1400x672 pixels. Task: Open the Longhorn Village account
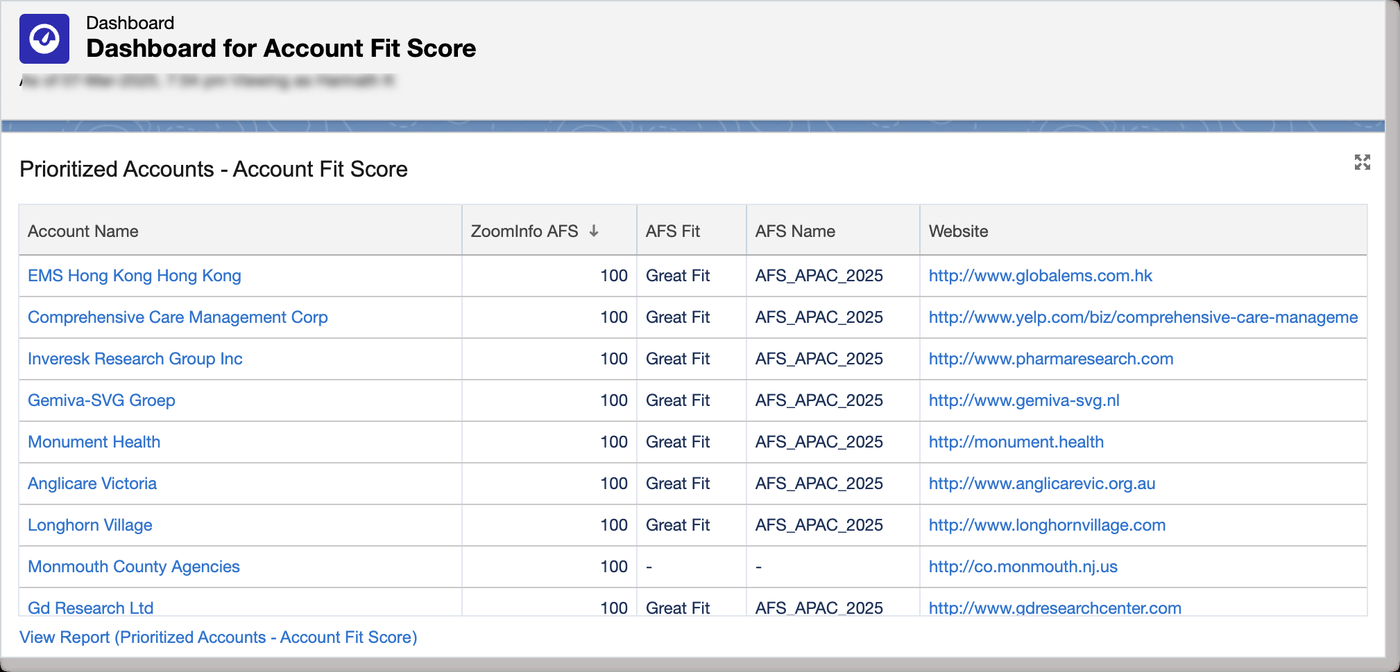pyautogui.click(x=90, y=525)
